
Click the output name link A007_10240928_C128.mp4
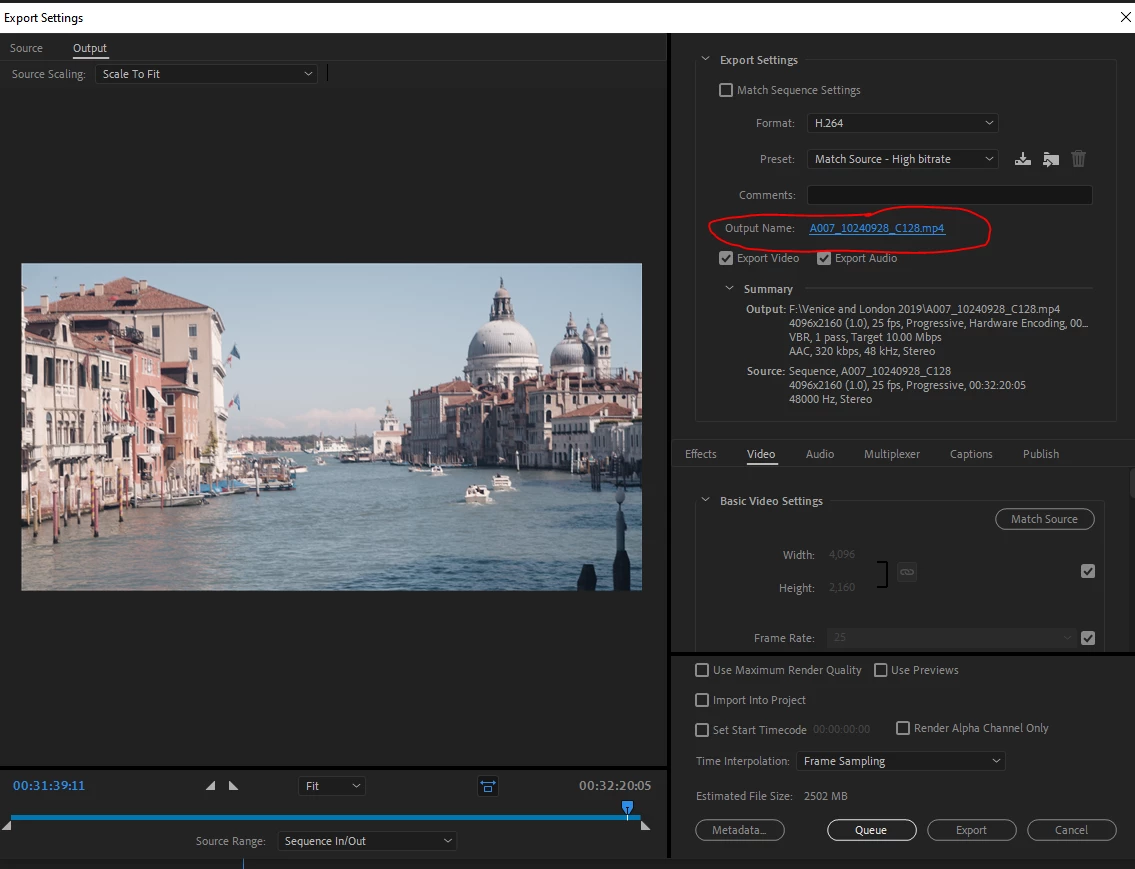pos(877,228)
